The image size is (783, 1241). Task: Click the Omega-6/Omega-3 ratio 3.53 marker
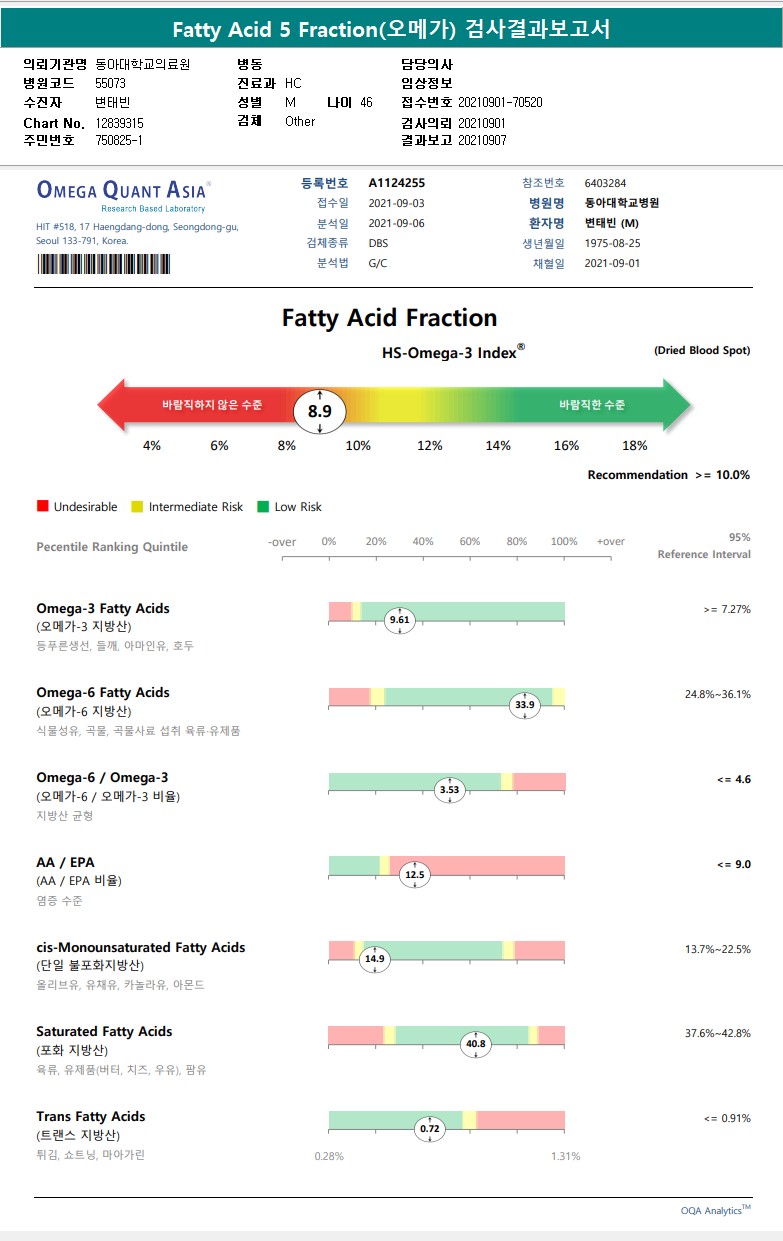(450, 790)
